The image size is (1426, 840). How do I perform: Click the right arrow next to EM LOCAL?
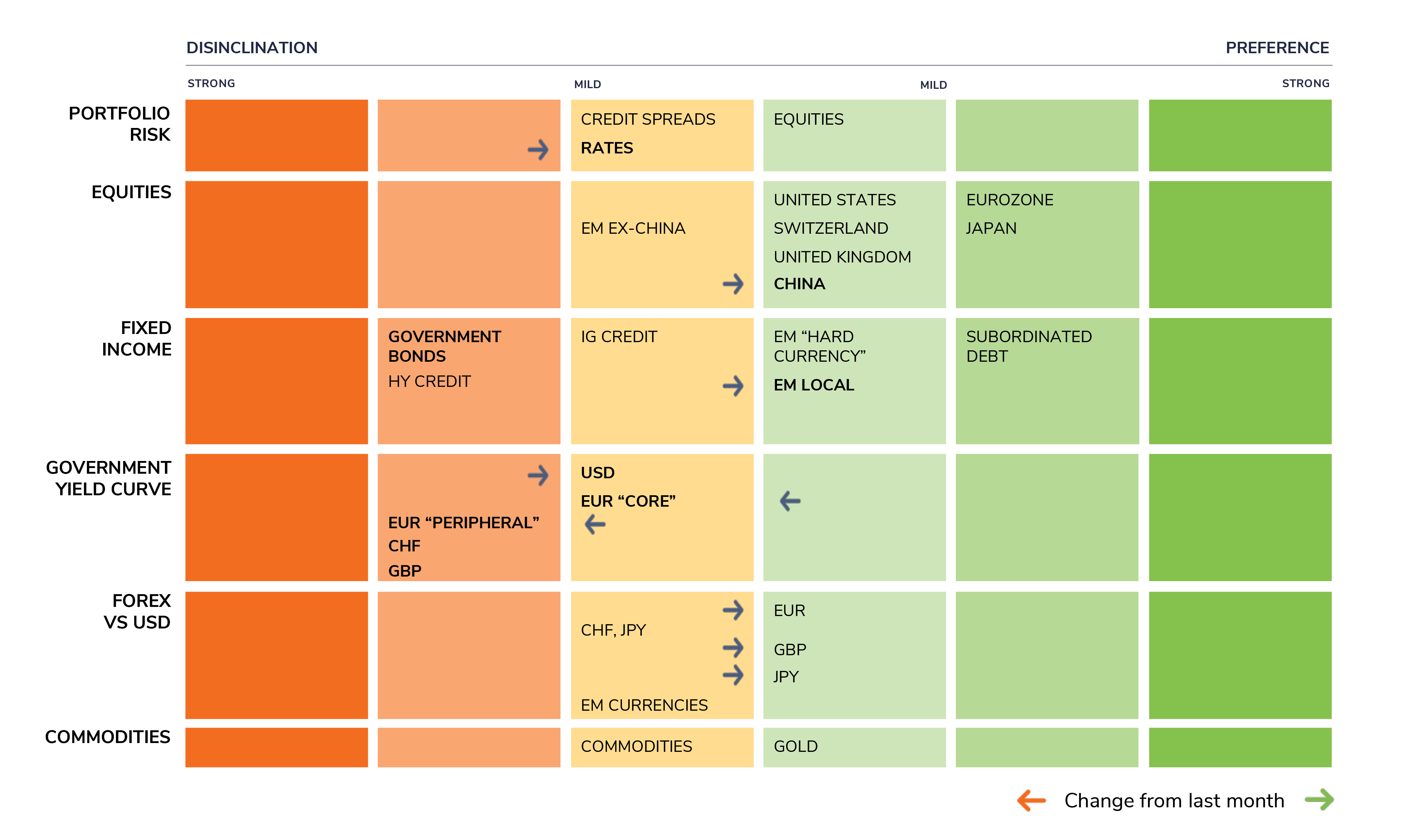(733, 386)
